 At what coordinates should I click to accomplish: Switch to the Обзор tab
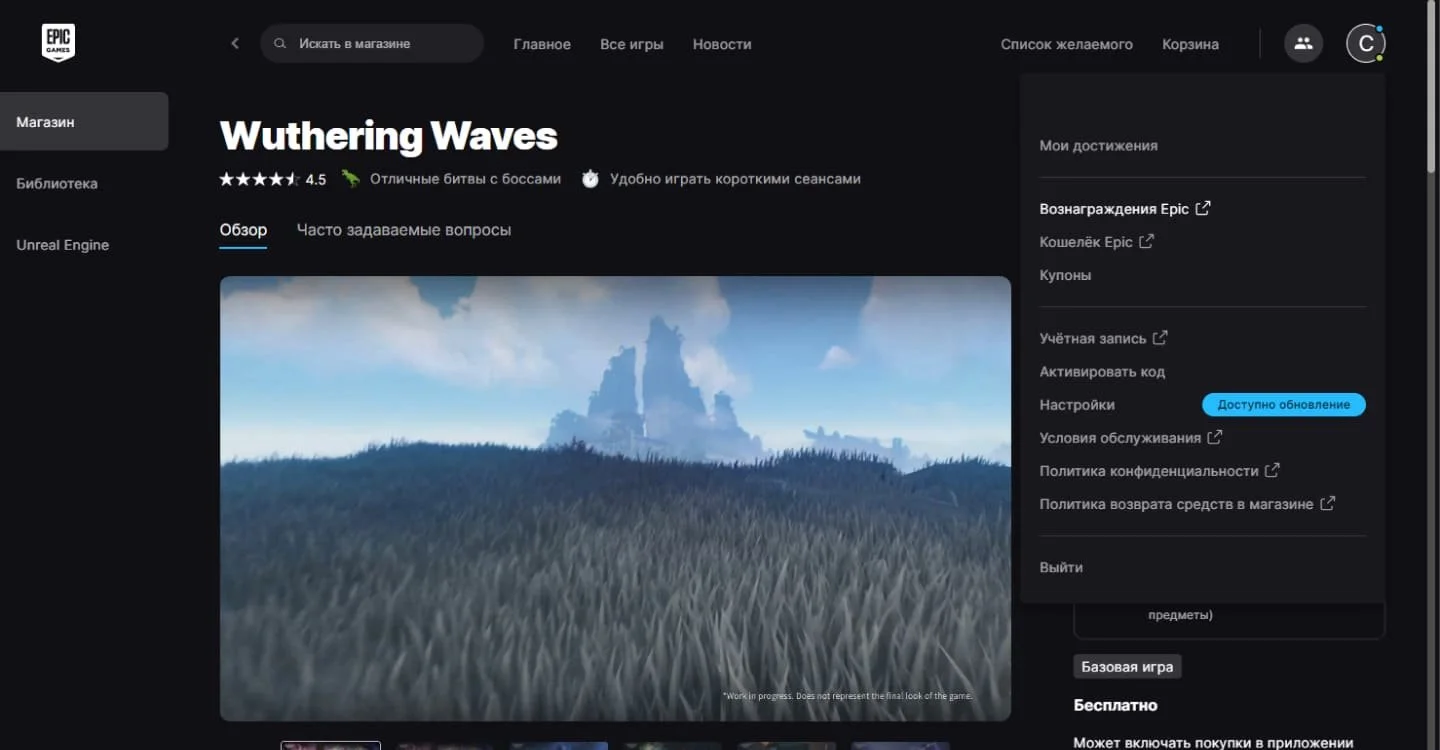pos(243,230)
